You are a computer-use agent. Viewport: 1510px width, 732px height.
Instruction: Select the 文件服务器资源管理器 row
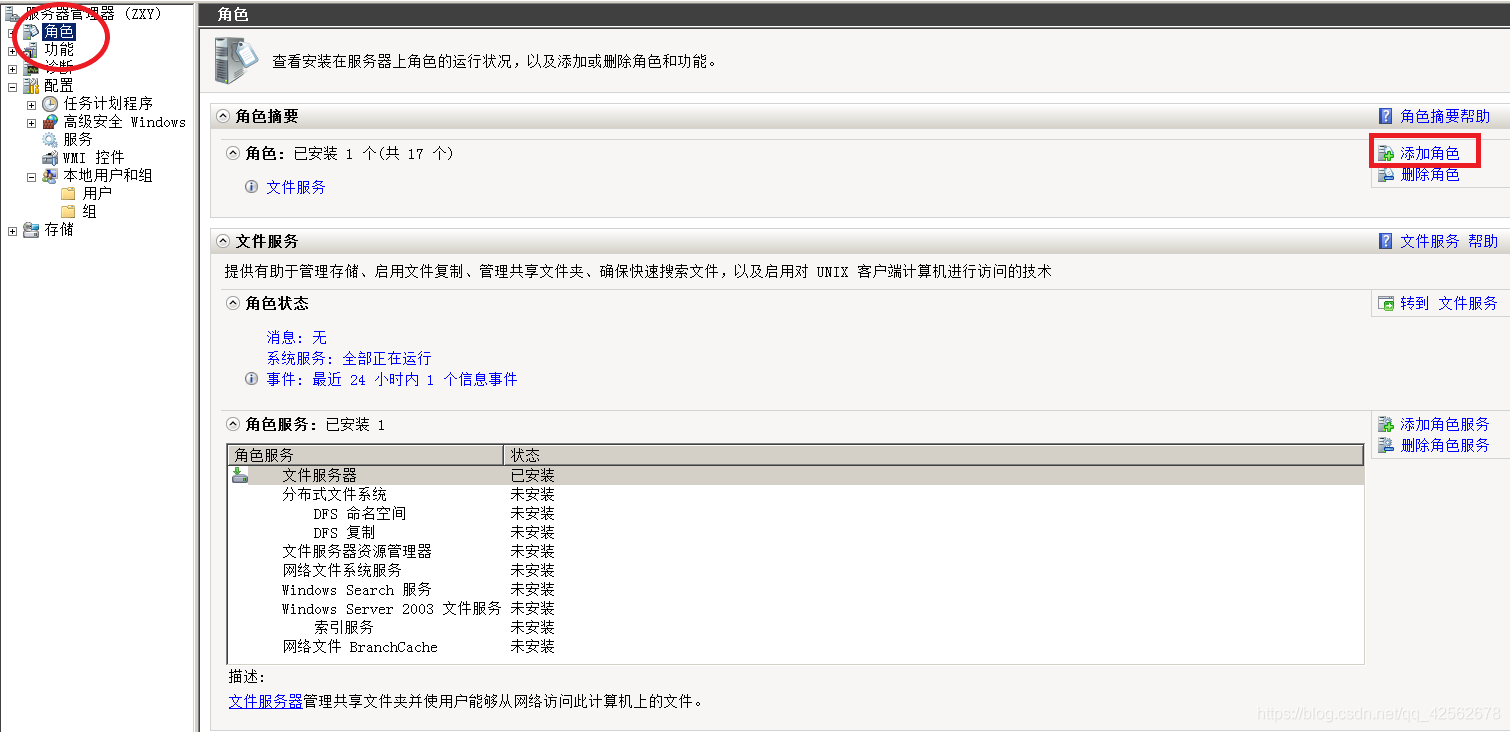[796, 551]
